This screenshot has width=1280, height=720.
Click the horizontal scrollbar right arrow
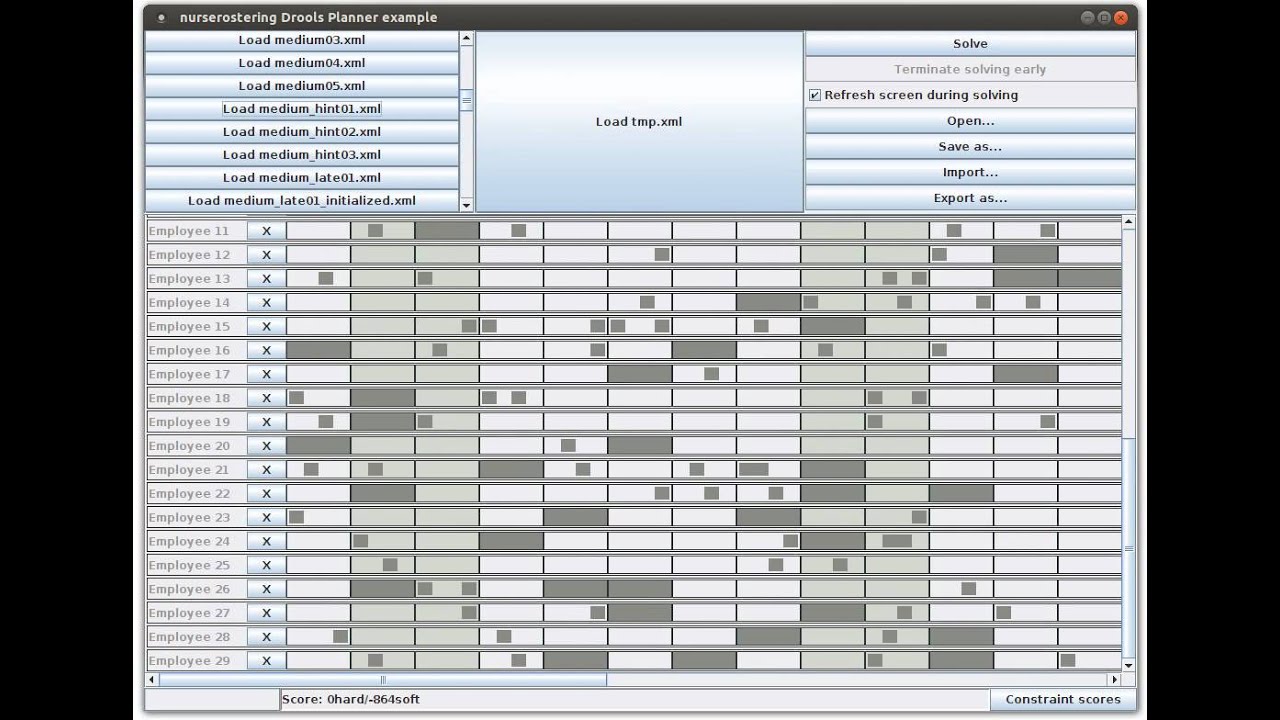pyautogui.click(x=1115, y=680)
